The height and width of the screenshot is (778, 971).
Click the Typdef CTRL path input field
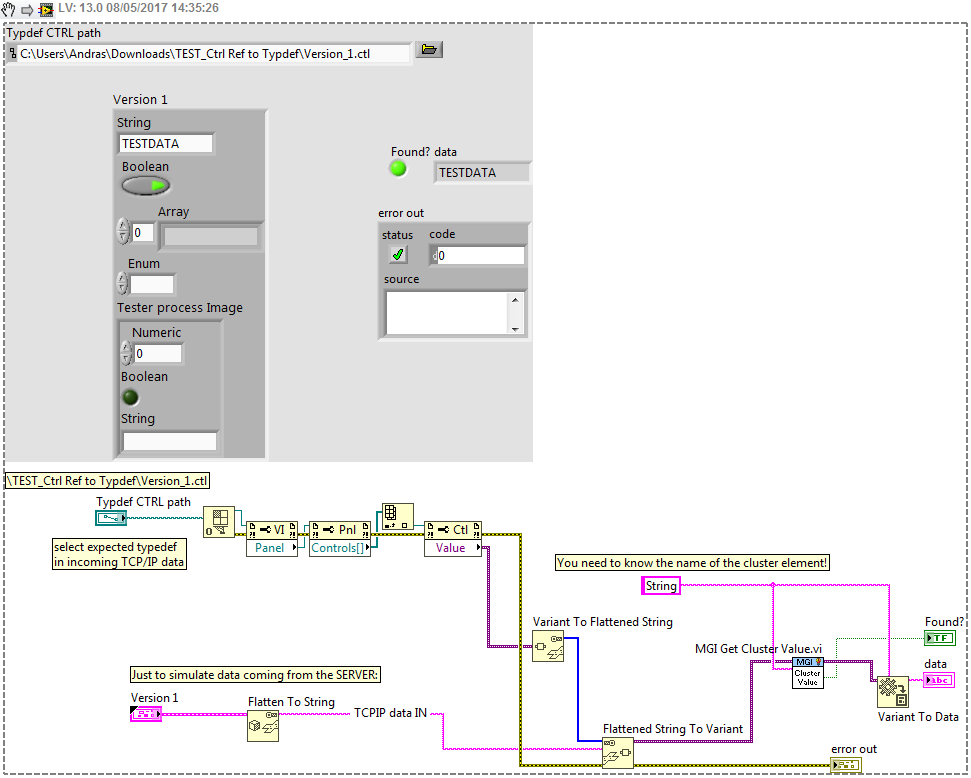tap(213, 54)
